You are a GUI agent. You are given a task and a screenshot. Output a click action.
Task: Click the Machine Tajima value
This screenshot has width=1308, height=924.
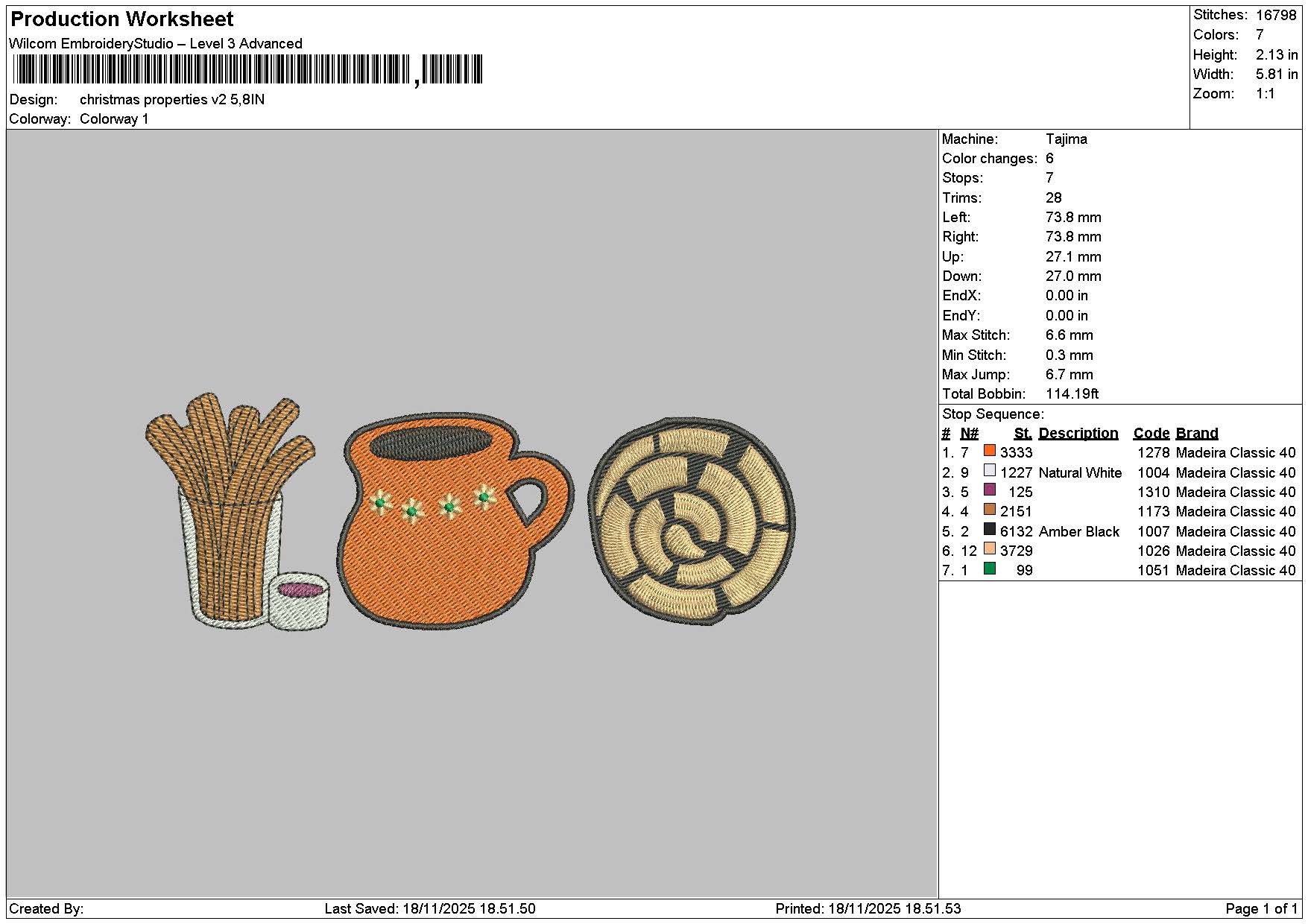click(x=1066, y=139)
